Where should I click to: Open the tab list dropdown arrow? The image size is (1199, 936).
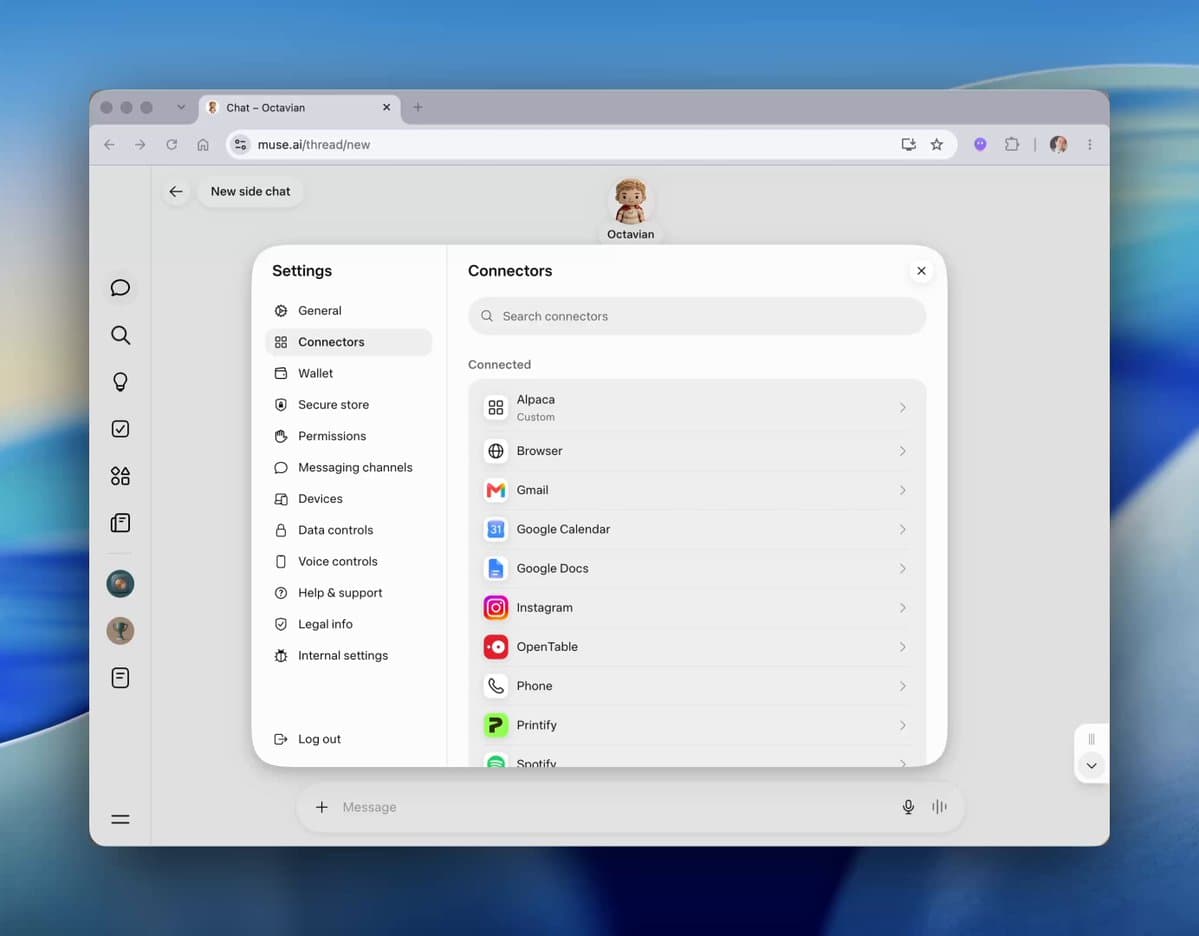(181, 107)
